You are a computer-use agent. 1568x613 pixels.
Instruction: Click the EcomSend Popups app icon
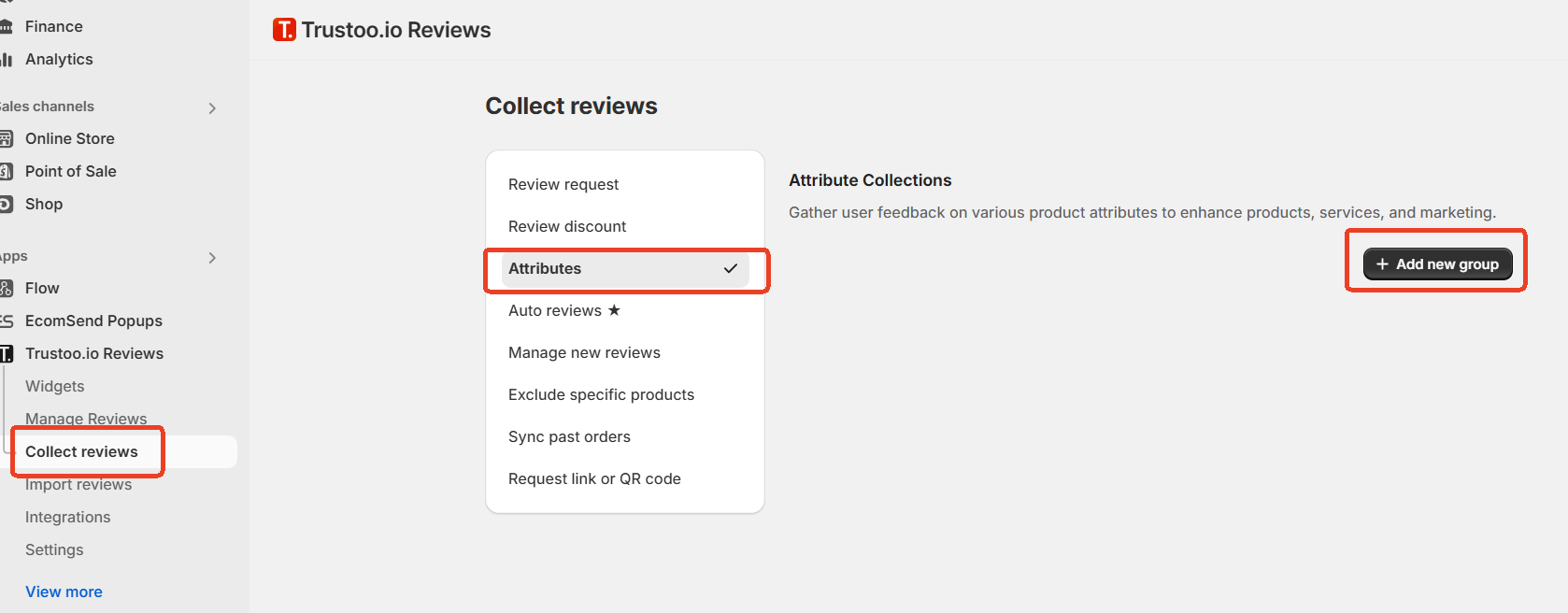click(x=6, y=321)
